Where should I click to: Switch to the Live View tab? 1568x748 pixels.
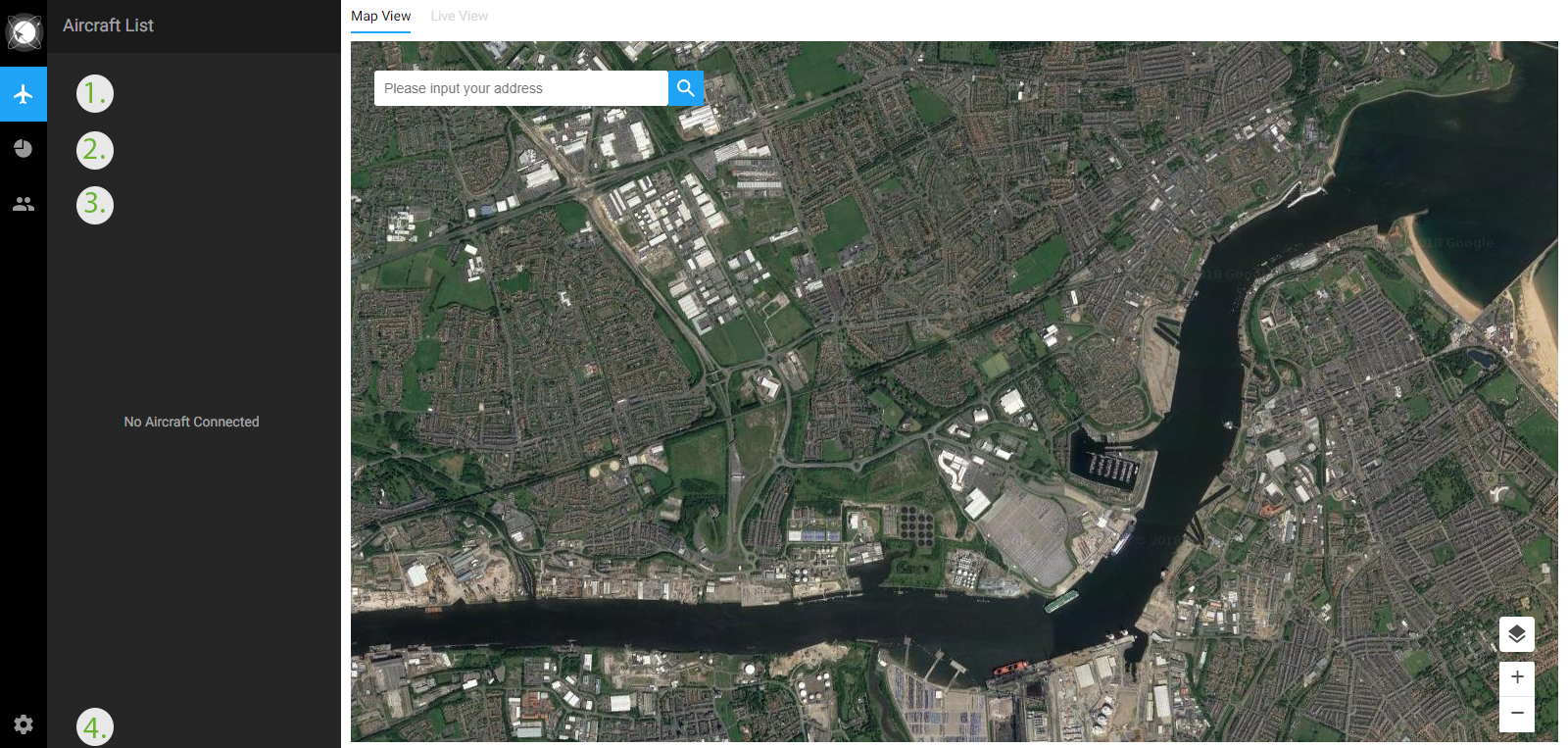click(x=459, y=17)
